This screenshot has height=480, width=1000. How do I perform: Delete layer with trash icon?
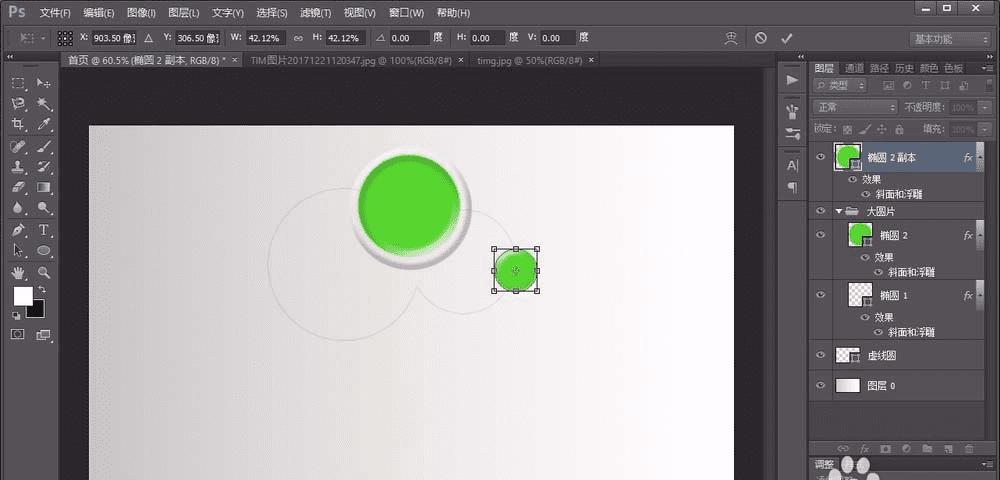[x=969, y=449]
